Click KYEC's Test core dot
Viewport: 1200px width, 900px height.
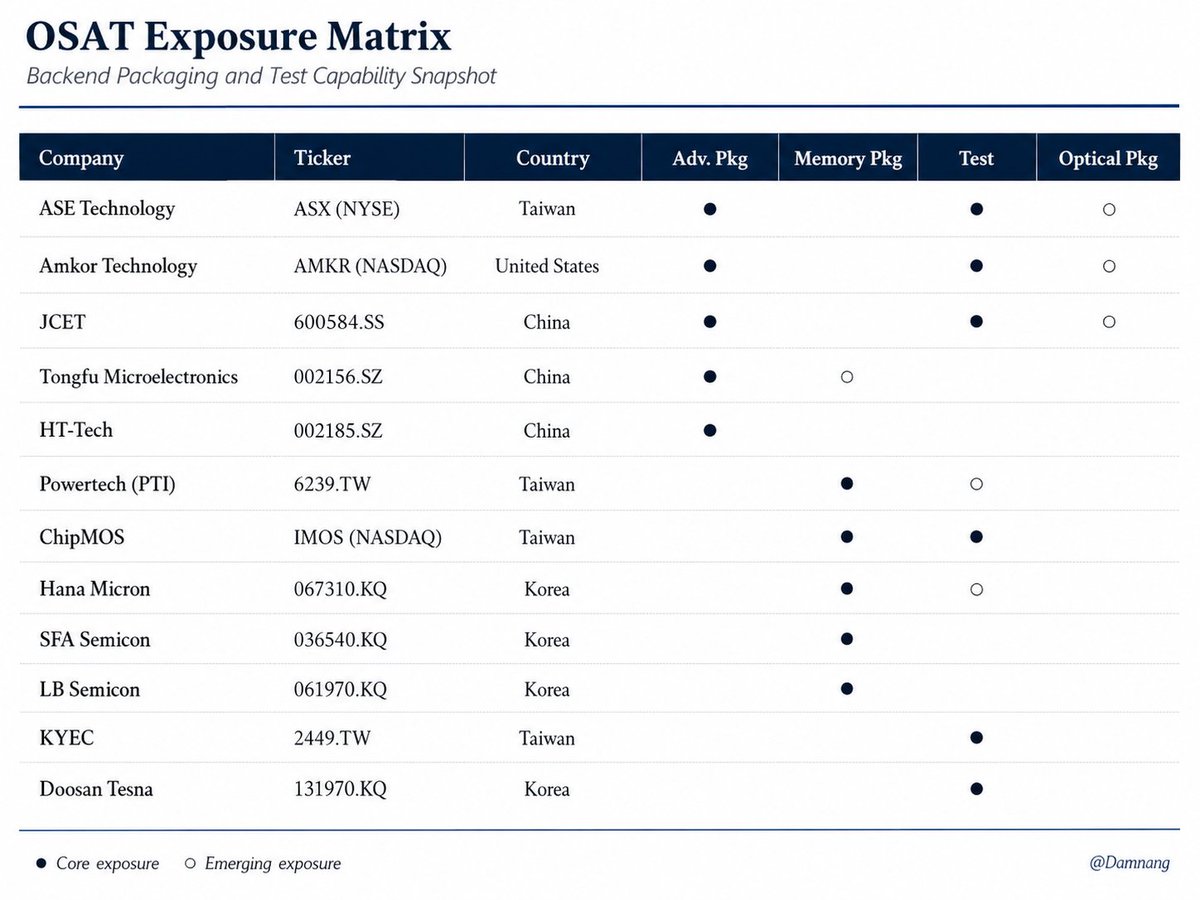point(976,738)
